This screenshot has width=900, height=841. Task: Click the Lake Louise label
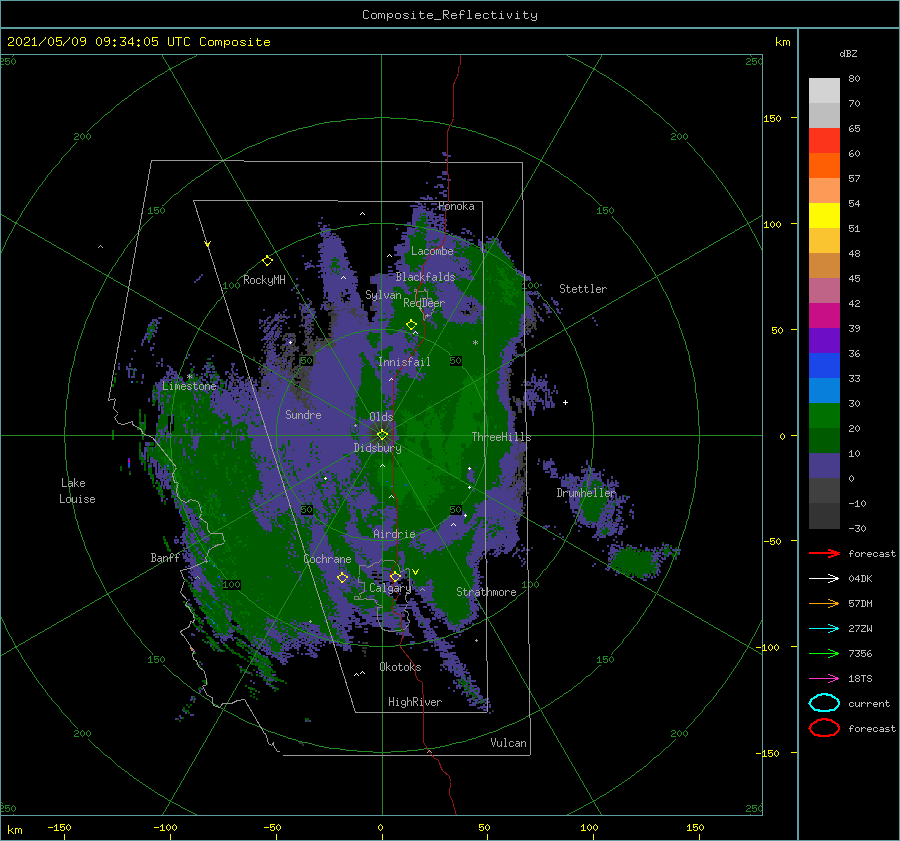point(77,491)
